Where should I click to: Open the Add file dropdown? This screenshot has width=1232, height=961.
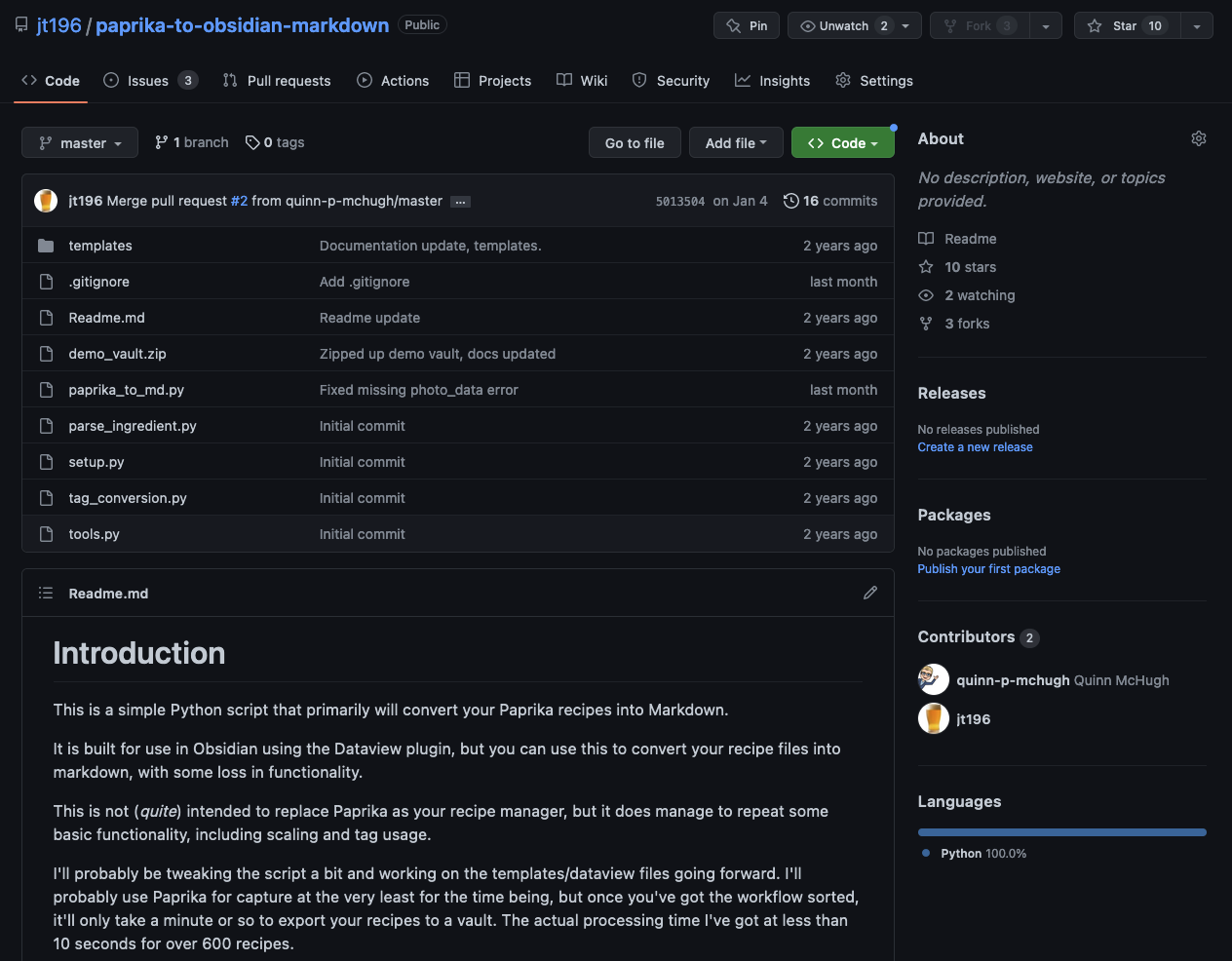pos(736,142)
